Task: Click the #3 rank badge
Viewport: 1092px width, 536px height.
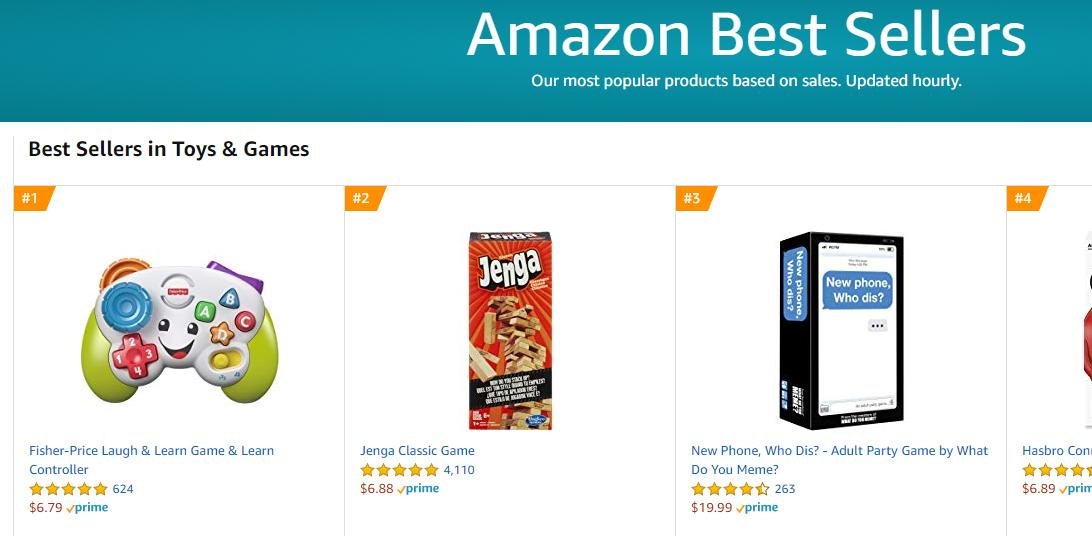Action: point(693,198)
